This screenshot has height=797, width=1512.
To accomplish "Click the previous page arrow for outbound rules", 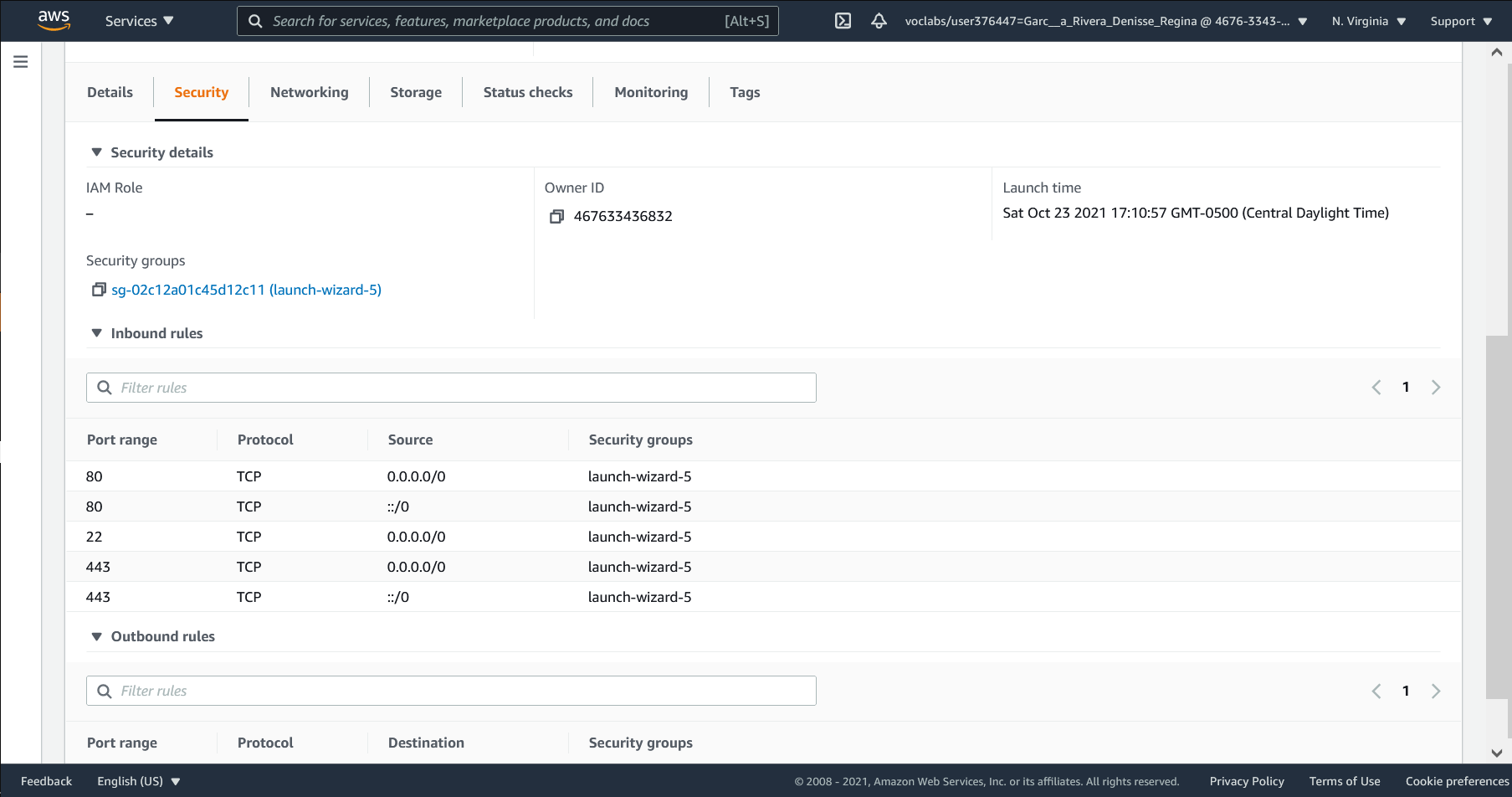I will 1376,691.
